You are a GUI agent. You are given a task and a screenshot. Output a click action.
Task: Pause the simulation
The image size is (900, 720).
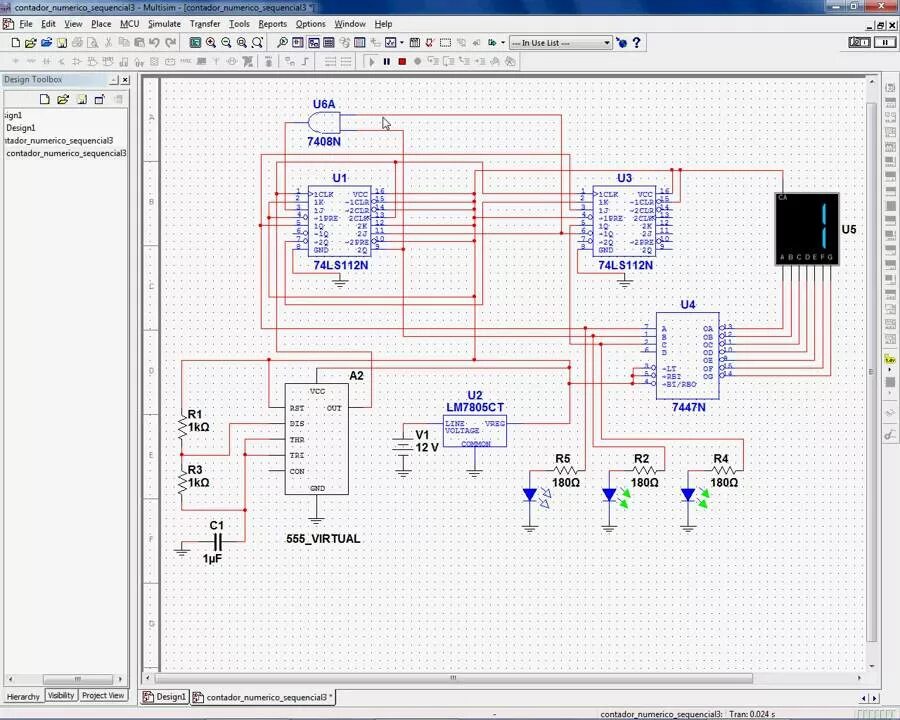(386, 61)
